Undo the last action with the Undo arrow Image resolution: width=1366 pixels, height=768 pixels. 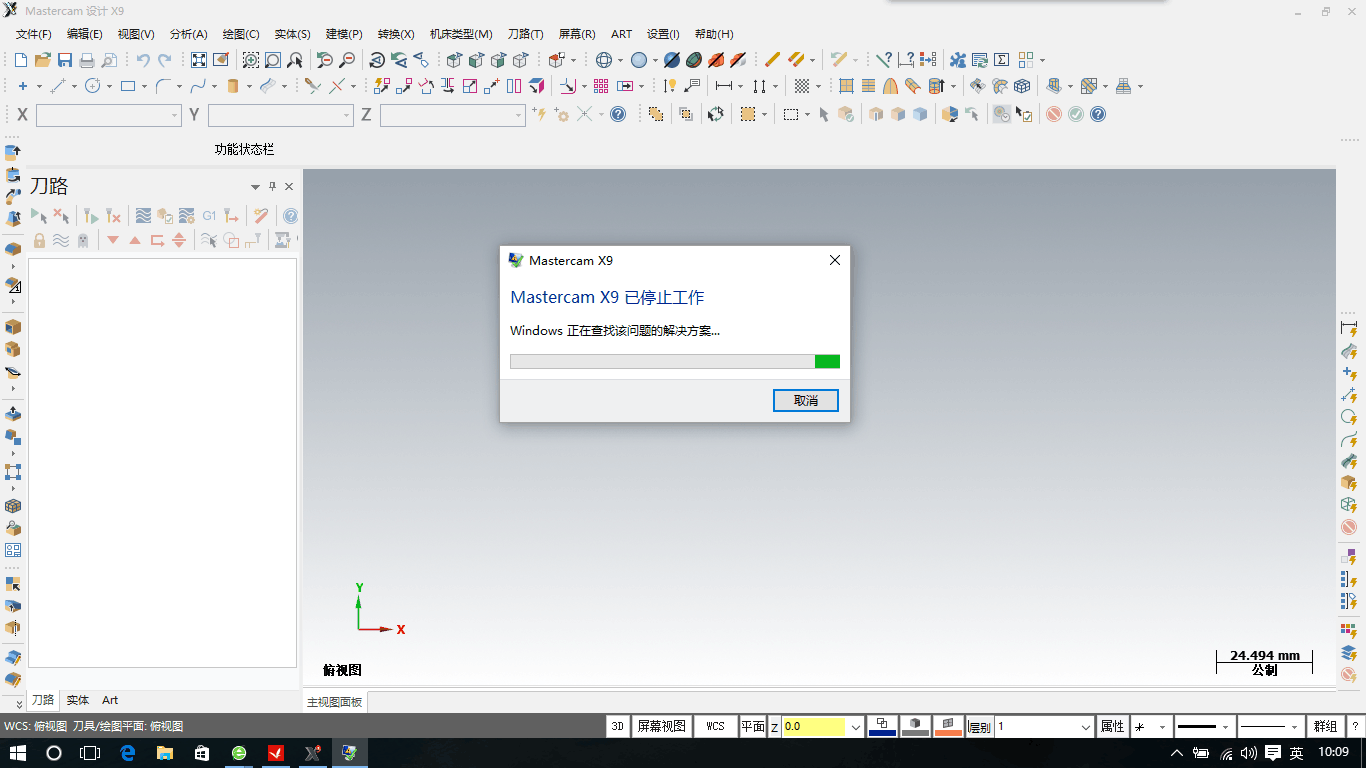click(143, 60)
